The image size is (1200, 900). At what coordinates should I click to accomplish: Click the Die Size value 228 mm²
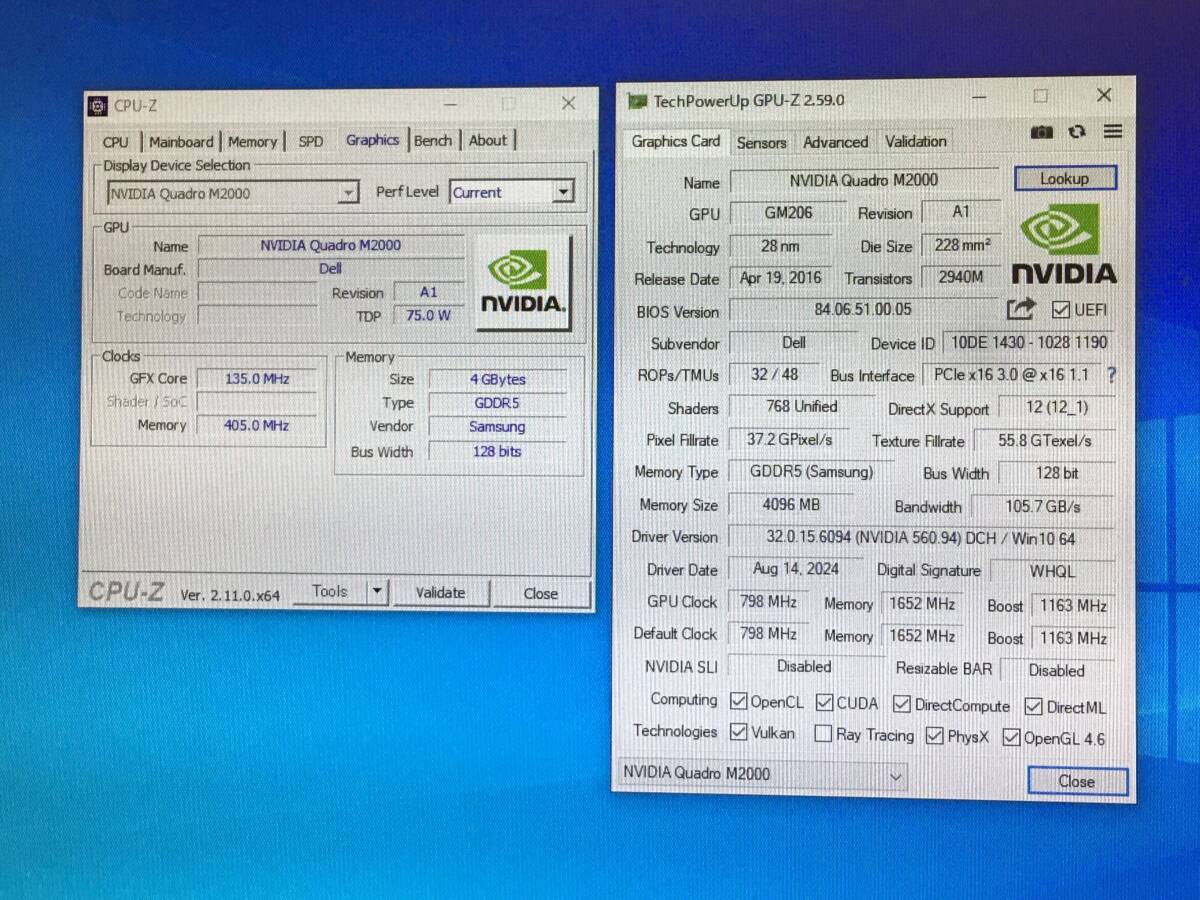[x=962, y=245]
